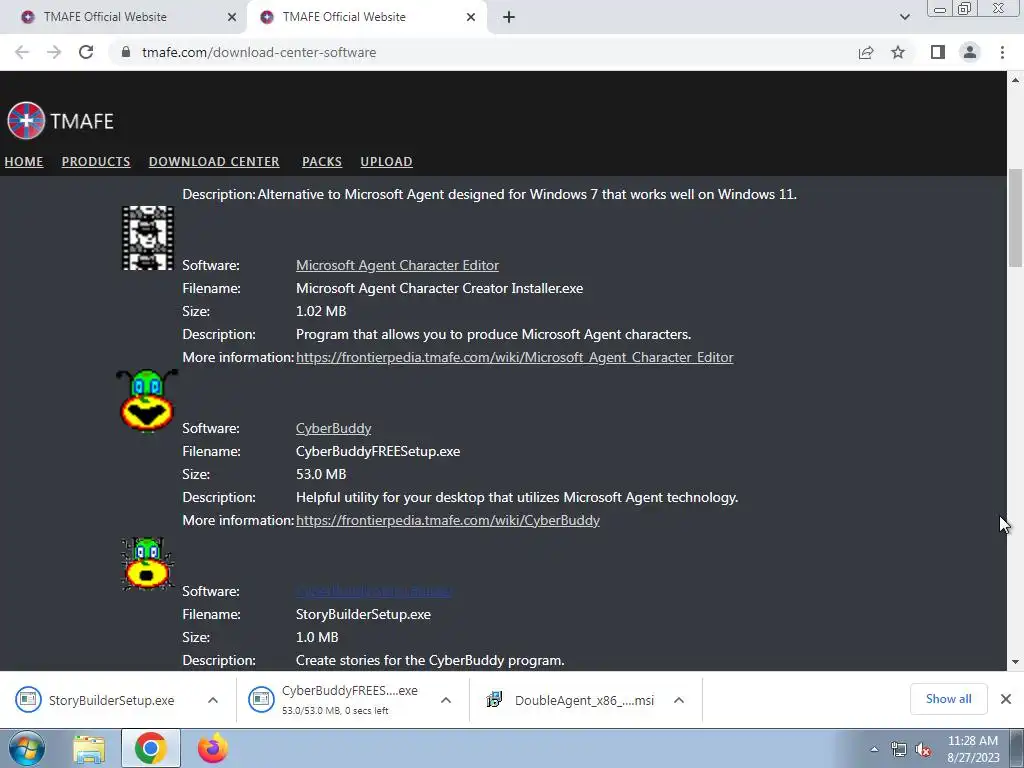Image resolution: width=1024 pixels, height=768 pixels.
Task: Expand options for StoryBuilderSetup.exe download
Action: [x=213, y=700]
